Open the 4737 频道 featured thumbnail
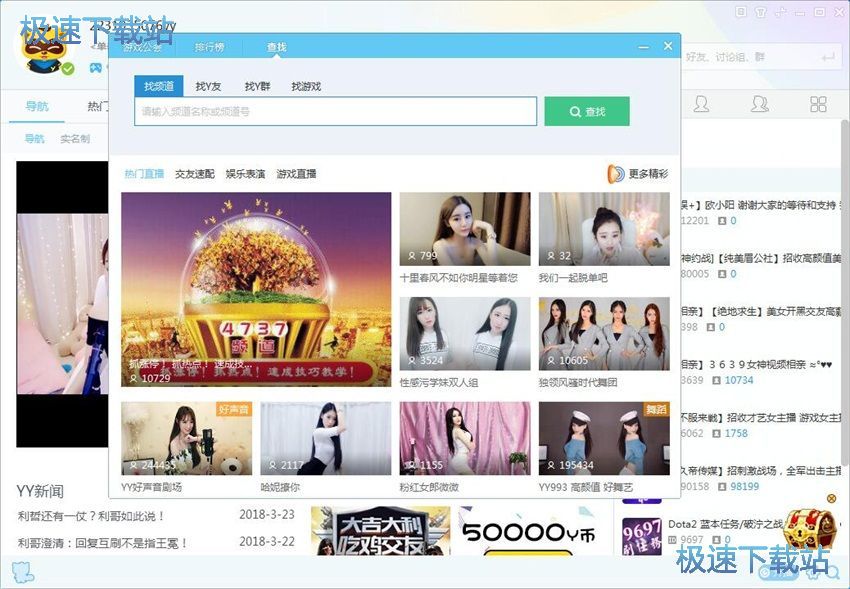850x589 pixels. tap(256, 289)
